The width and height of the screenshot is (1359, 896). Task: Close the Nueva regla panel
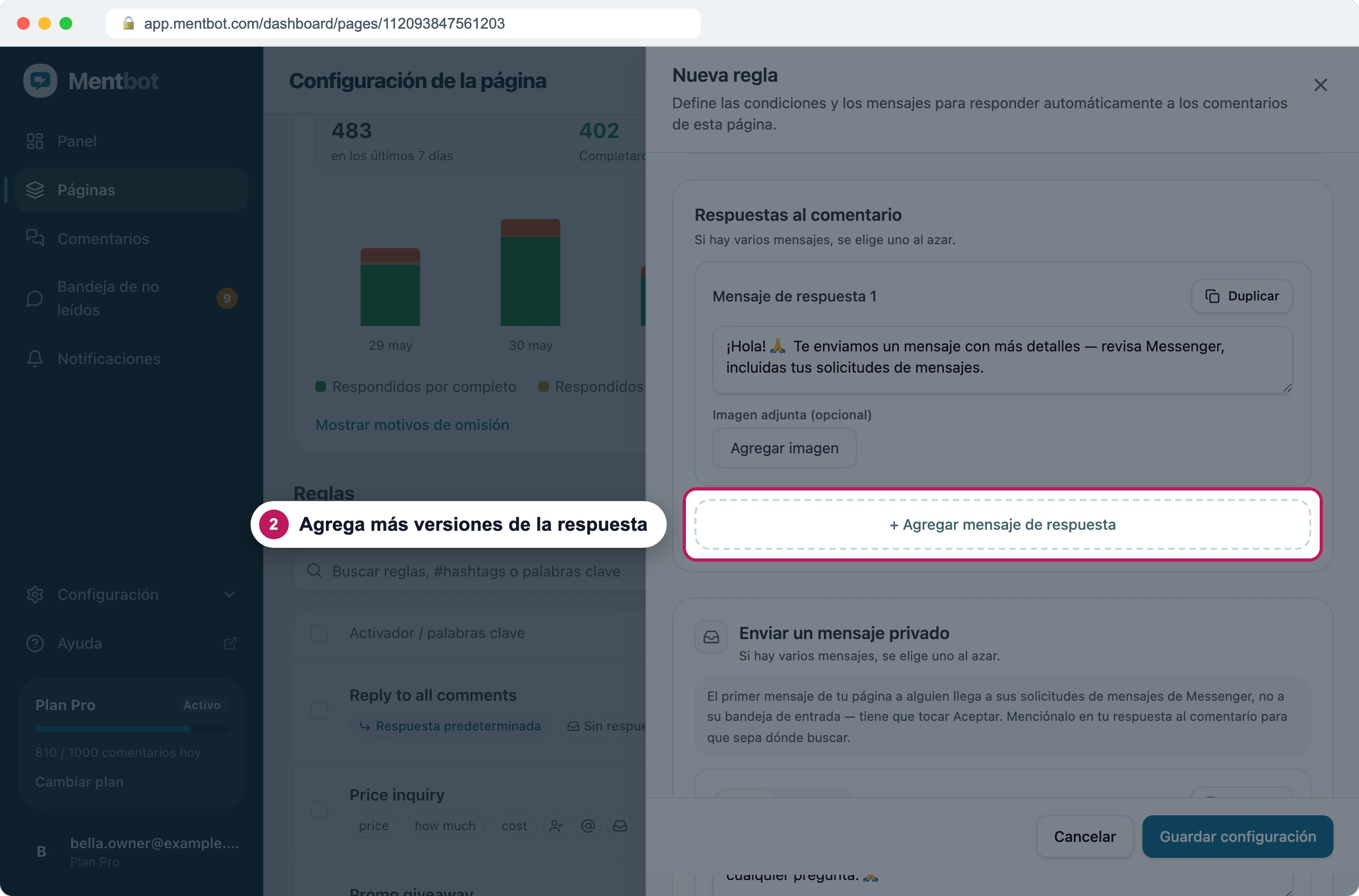tap(1320, 85)
